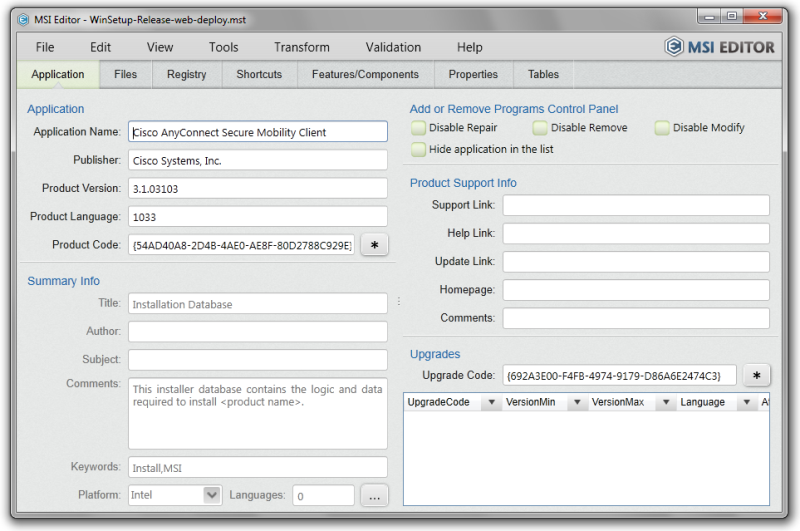
Task: Open VersionMin column filter arrow
Action: 577,402
